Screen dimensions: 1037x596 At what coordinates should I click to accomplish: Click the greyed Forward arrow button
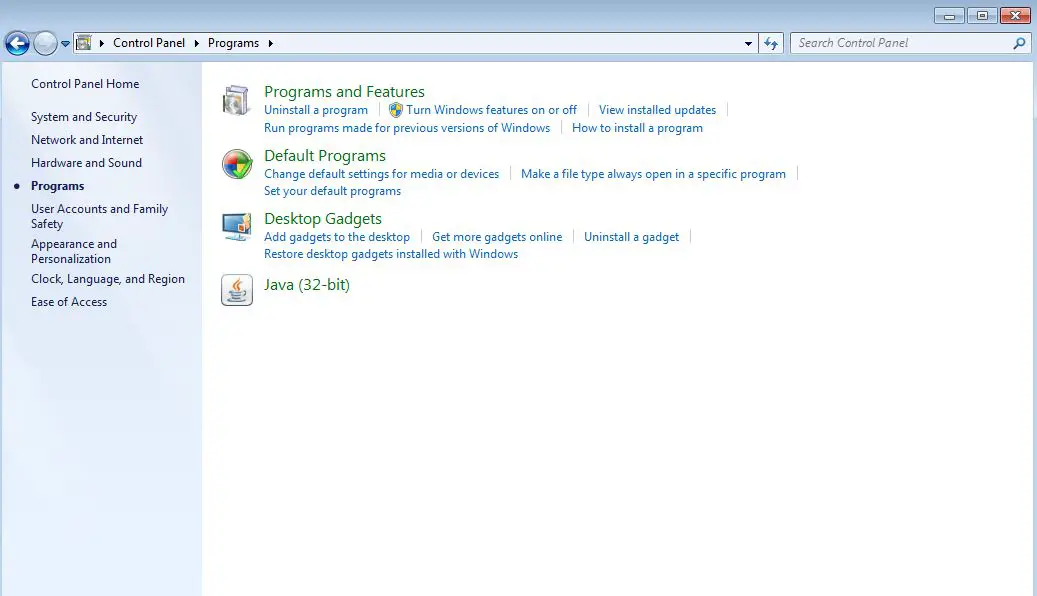[x=45, y=44]
